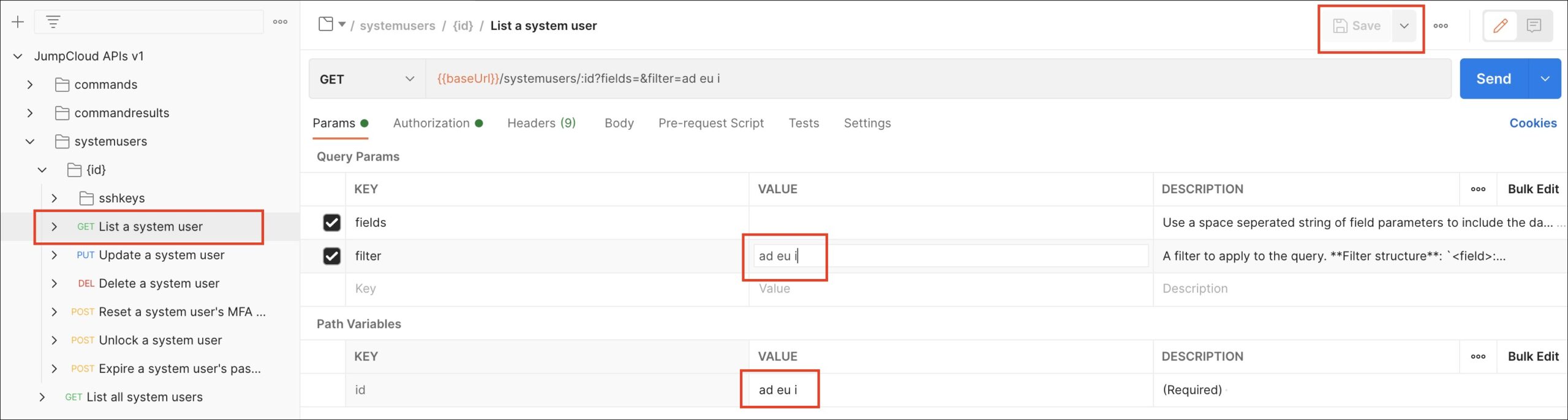The image size is (1568, 420).
Task: Uncheck the fields query parameter
Action: point(332,223)
